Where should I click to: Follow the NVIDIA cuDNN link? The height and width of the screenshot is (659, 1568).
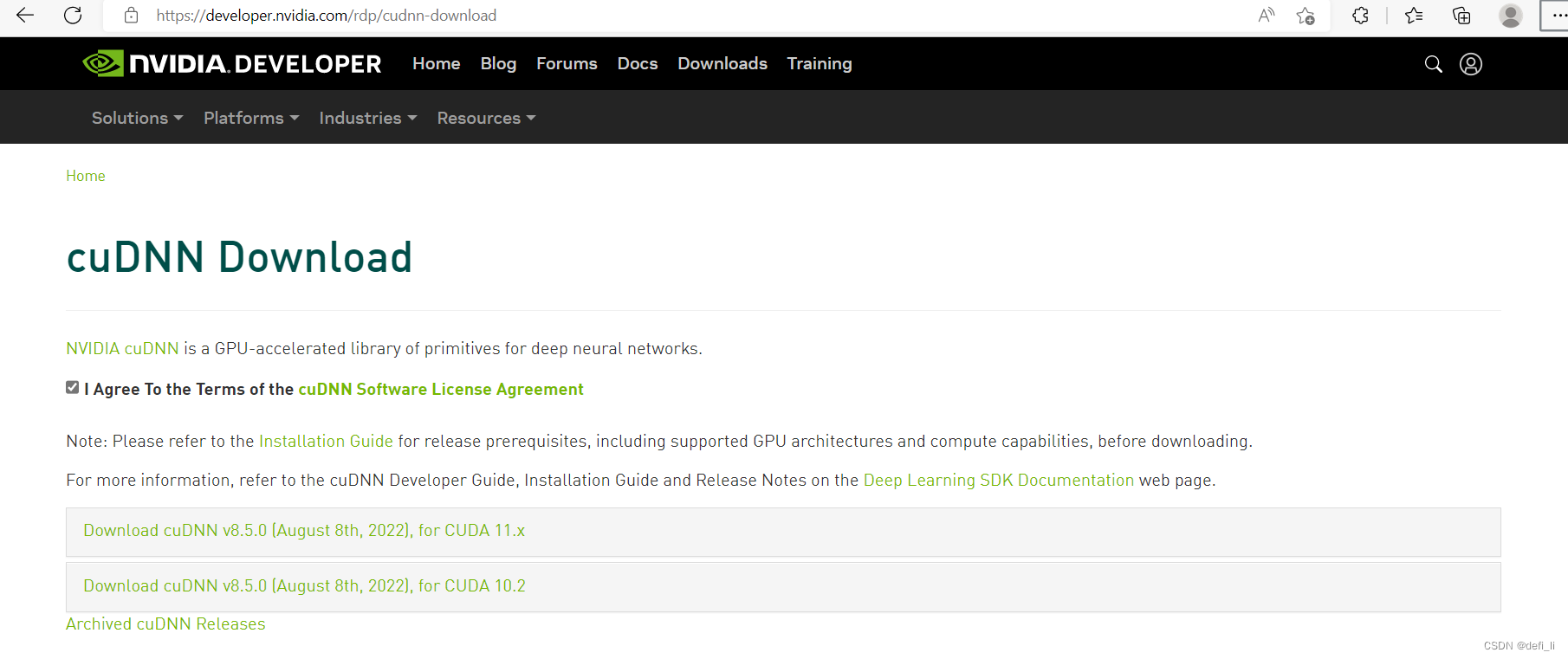[122, 348]
